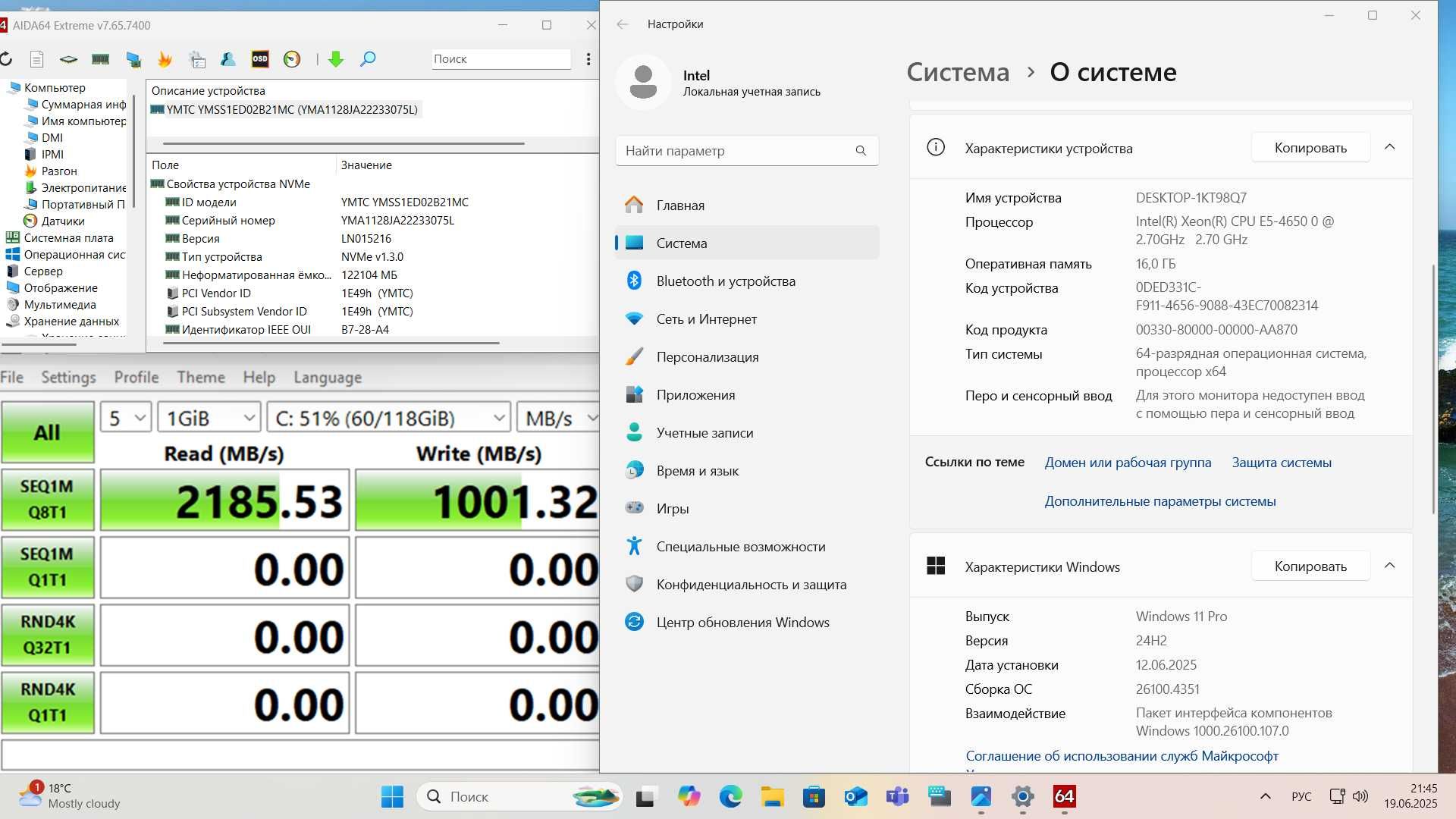Click the AIDA64 search field
This screenshot has height=819, width=1456.
pyautogui.click(x=501, y=59)
